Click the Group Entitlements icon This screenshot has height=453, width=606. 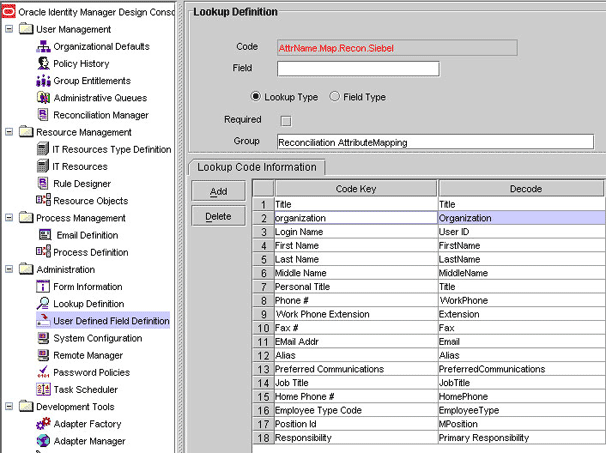(x=43, y=81)
